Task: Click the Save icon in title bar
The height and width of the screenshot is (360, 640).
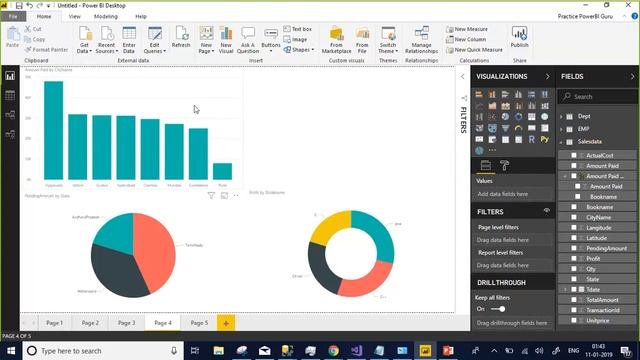Action: pos(19,5)
